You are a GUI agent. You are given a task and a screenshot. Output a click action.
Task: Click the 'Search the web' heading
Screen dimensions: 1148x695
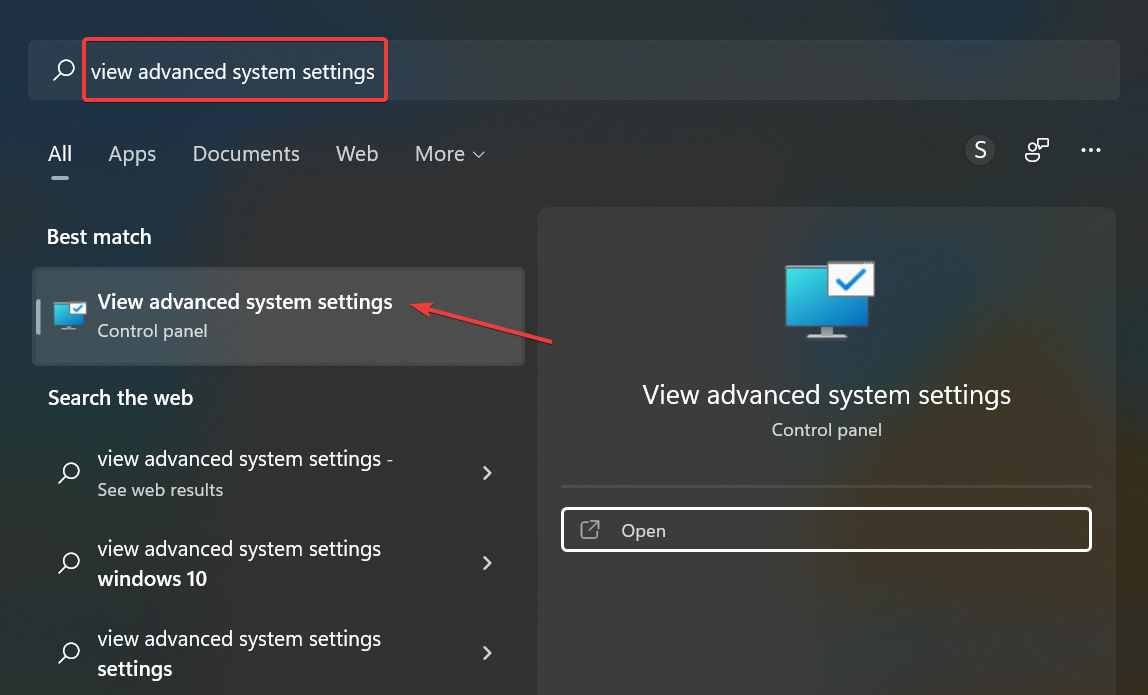click(121, 398)
